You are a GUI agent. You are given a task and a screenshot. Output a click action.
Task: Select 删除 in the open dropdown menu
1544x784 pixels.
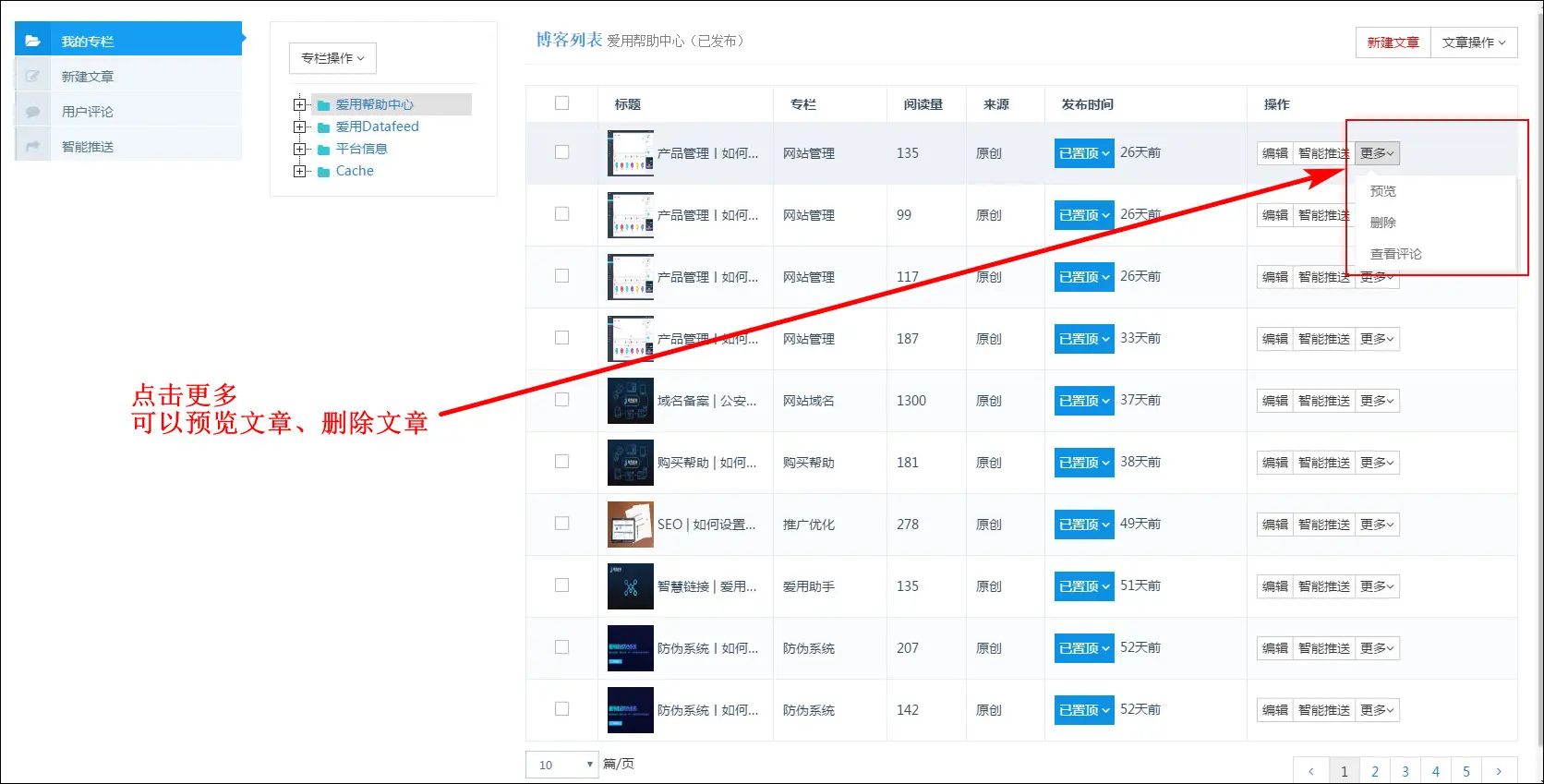(1382, 223)
